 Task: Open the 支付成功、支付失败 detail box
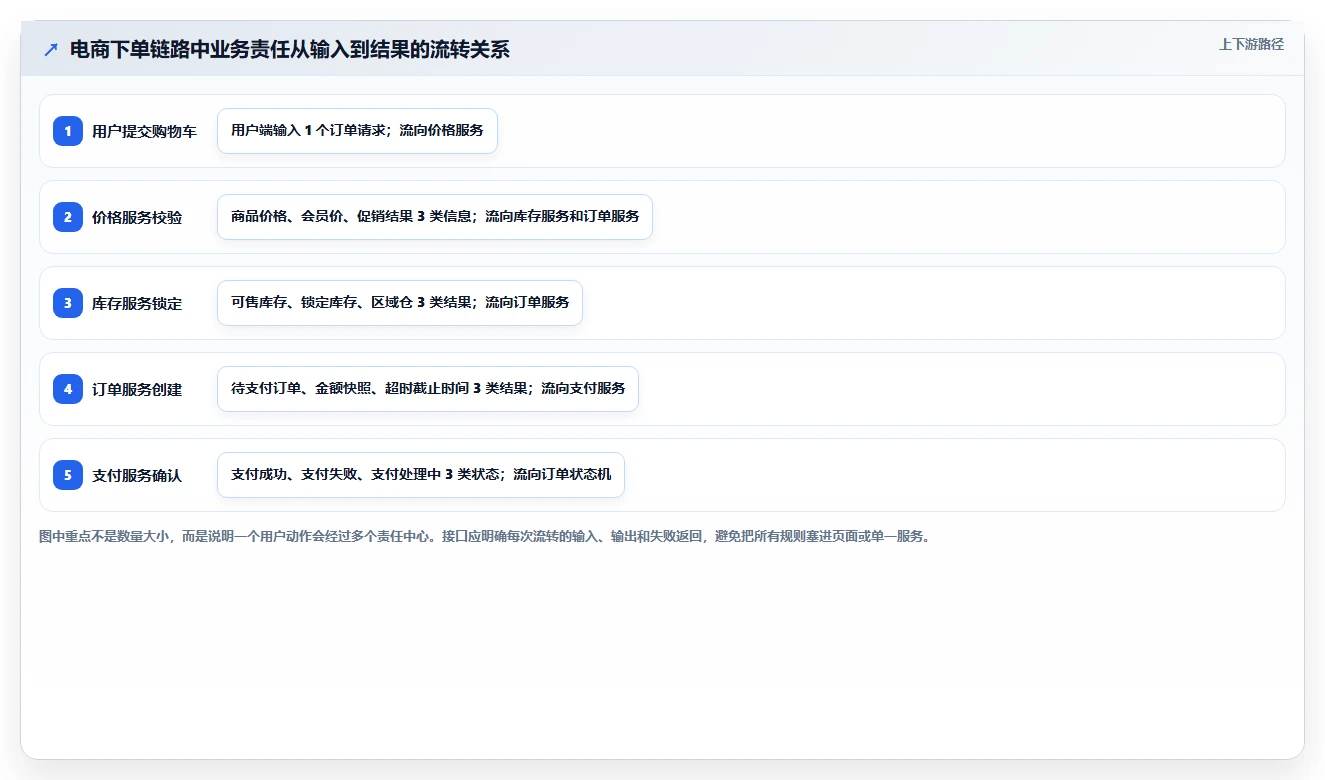[x=421, y=475]
